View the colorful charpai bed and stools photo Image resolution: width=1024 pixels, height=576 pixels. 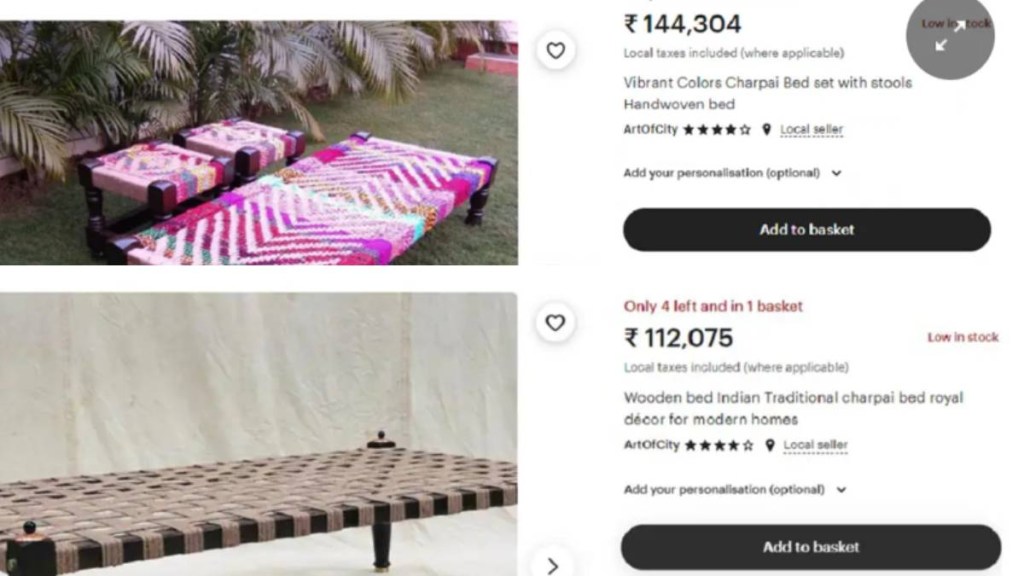pos(258,143)
